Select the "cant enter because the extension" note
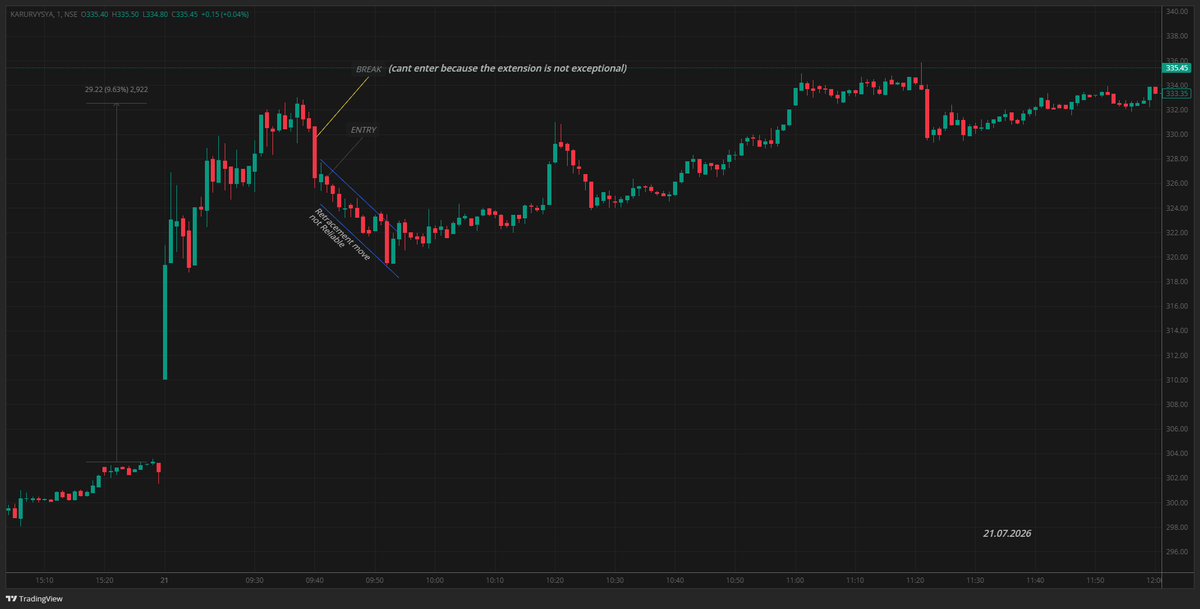Screen dimensions: 1200x609 click(x=507, y=68)
